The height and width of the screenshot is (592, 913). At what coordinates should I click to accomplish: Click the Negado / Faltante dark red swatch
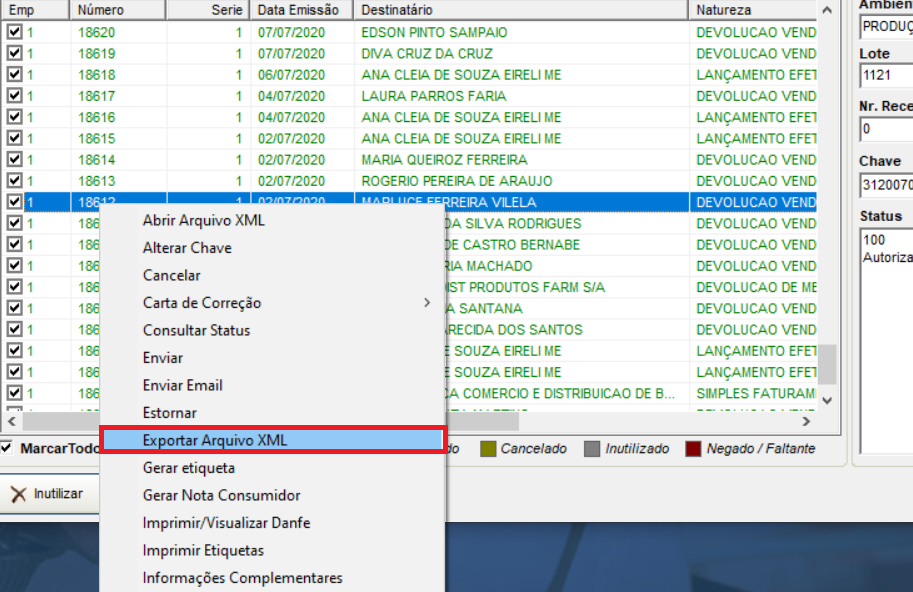pos(694,449)
